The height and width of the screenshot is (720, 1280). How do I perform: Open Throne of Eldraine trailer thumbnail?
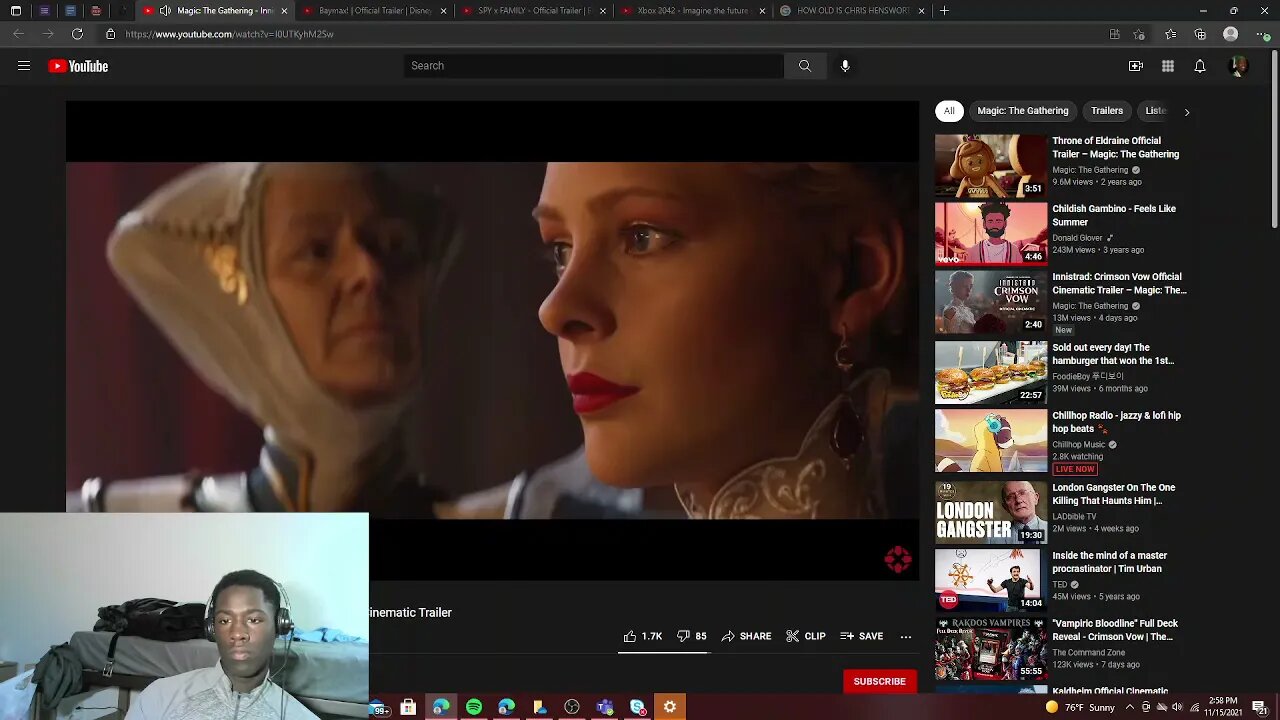[x=991, y=165]
